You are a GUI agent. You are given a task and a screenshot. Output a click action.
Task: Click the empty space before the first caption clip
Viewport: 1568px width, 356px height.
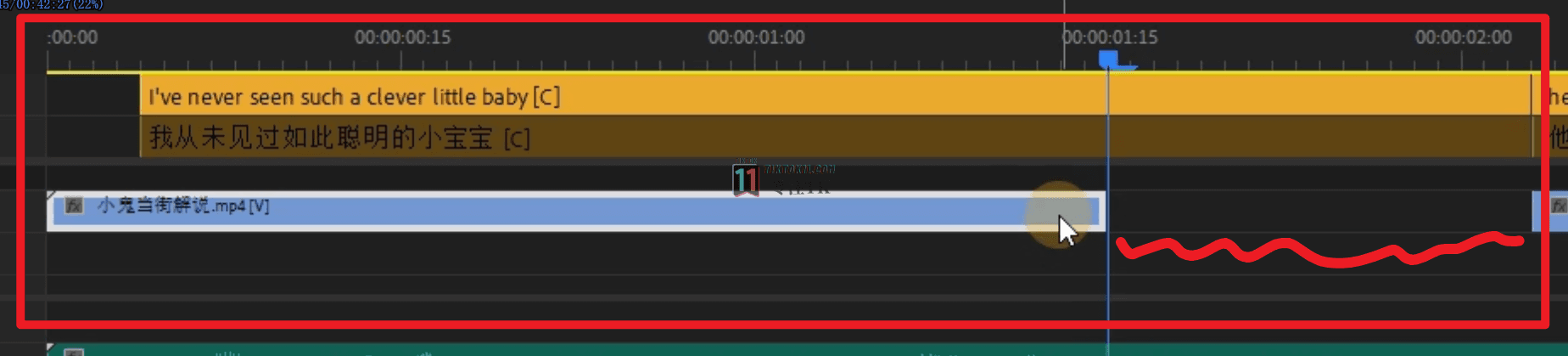(x=93, y=116)
